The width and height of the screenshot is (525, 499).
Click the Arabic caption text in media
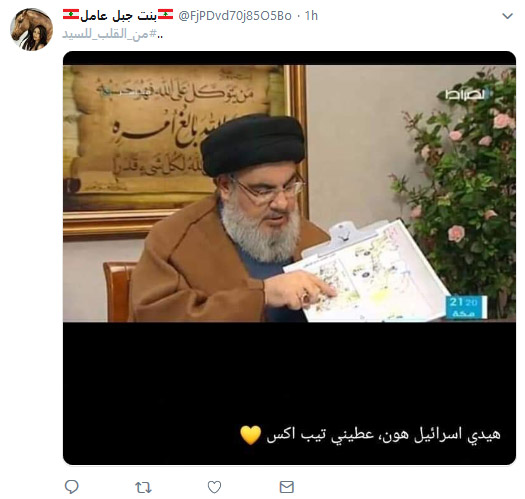pos(383,435)
